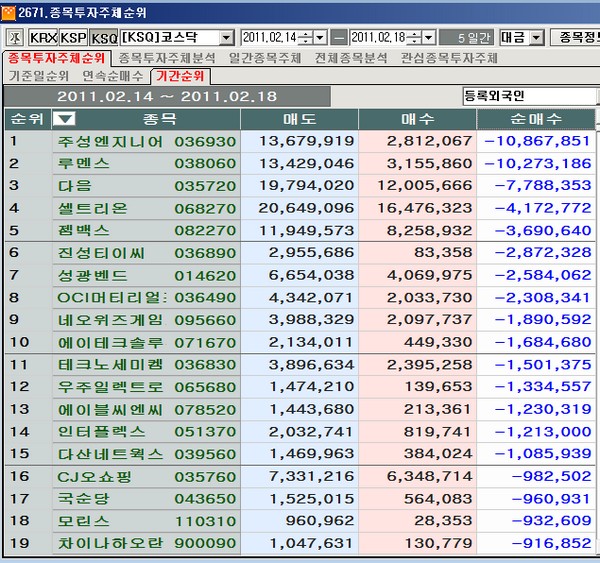Click date range header 2011.02.14 ~ 2011.02.18
This screenshot has height=563, width=600.
coord(167,96)
